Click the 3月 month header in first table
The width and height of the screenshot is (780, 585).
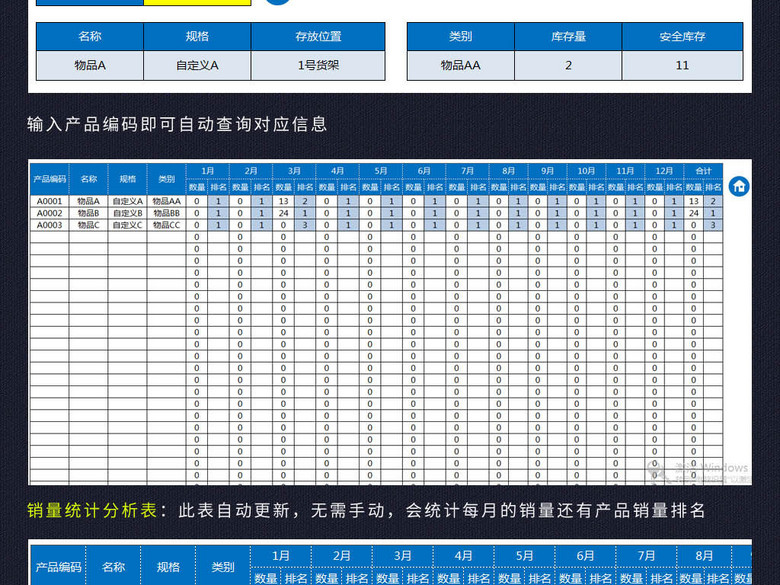click(294, 171)
